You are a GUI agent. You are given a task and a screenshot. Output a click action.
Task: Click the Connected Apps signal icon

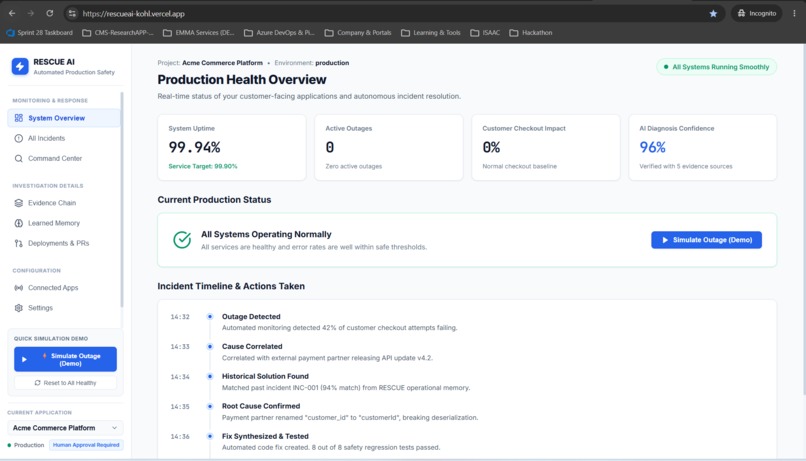click(19, 288)
